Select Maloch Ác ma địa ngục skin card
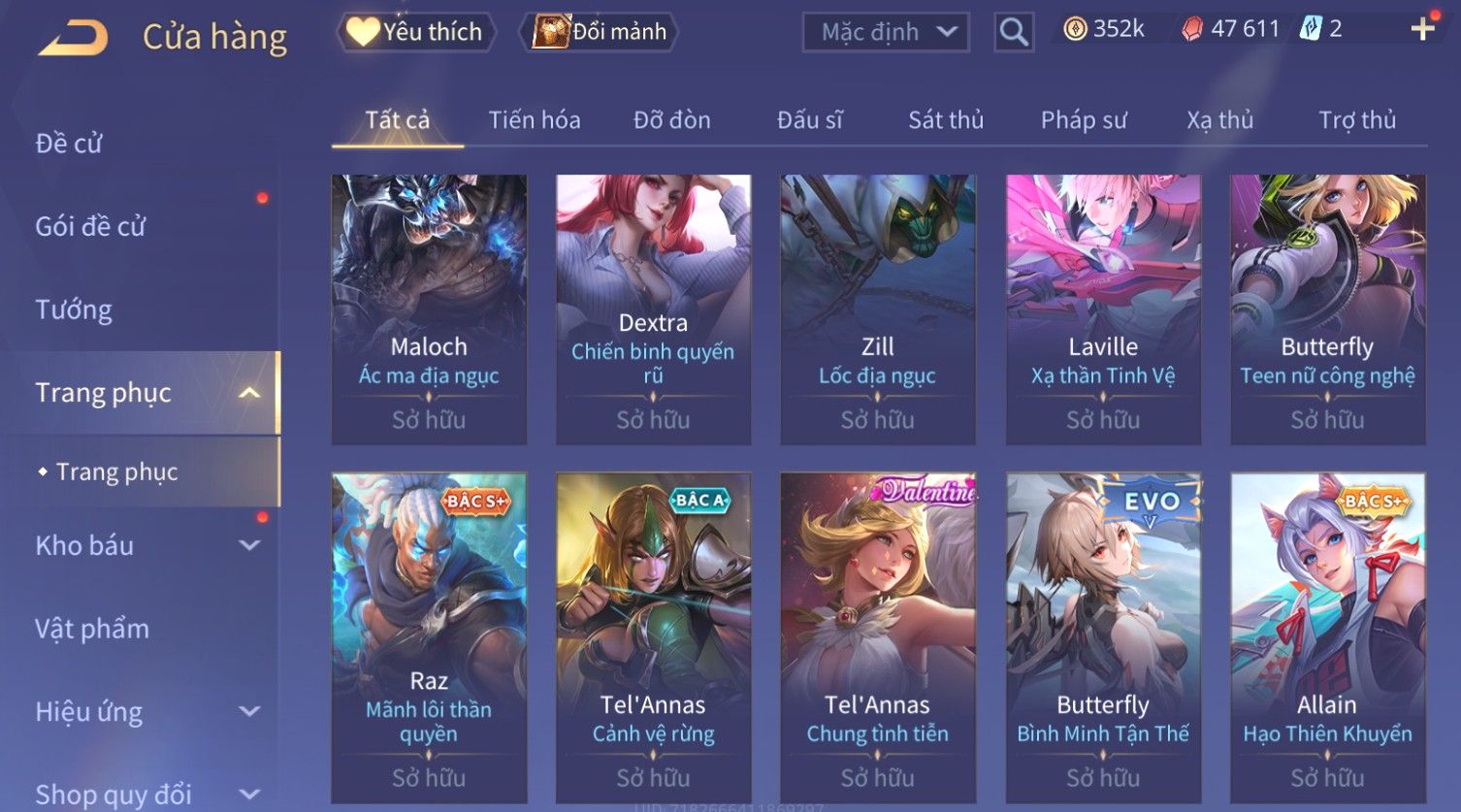 [x=429, y=309]
